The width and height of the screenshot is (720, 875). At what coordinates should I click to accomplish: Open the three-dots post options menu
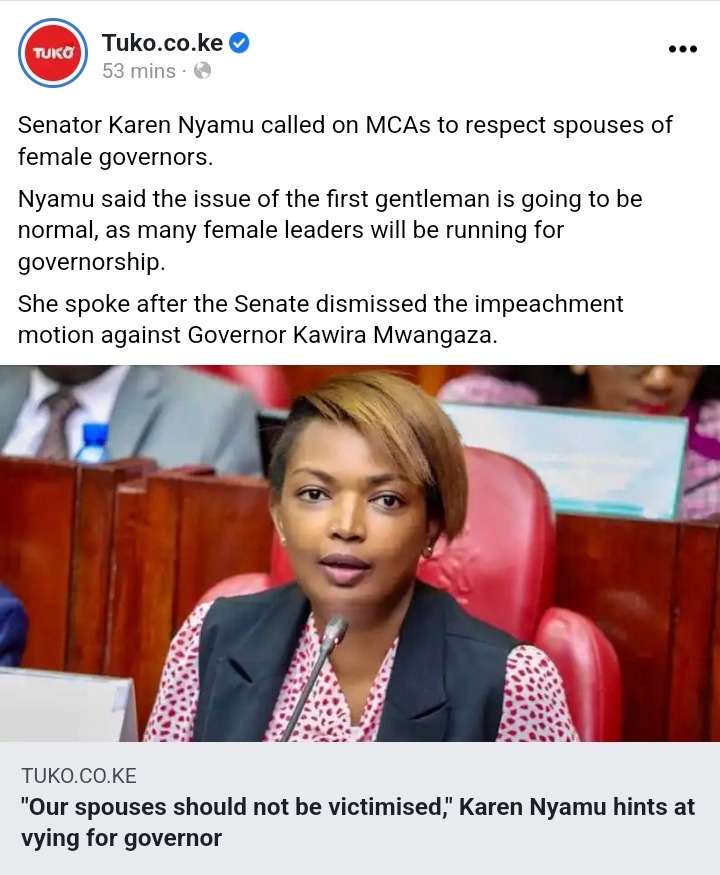coord(683,49)
